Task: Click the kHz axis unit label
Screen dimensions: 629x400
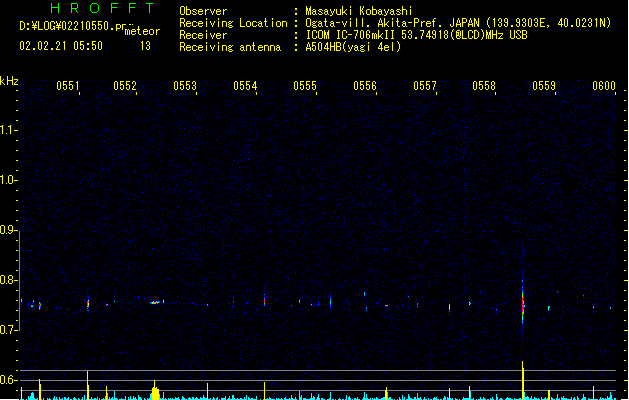Action: coord(9,81)
